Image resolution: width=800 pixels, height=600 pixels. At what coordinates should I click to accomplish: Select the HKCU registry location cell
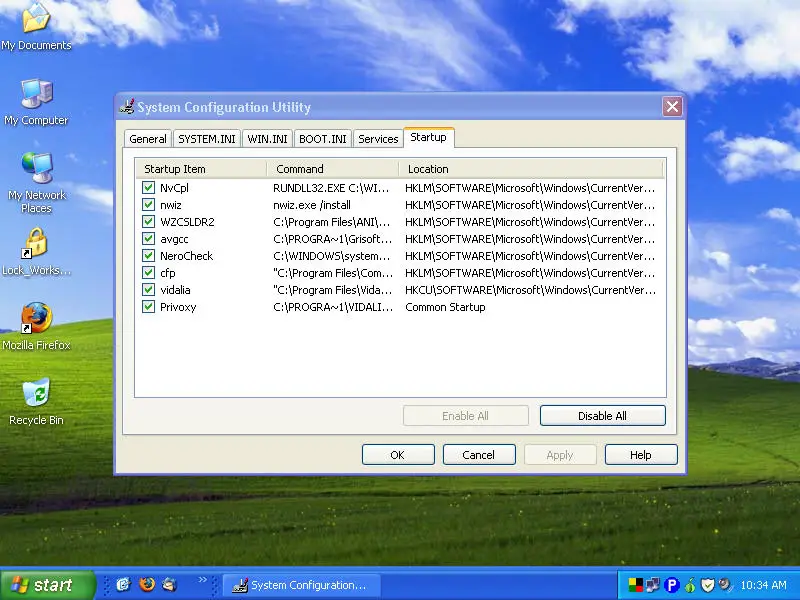530,290
